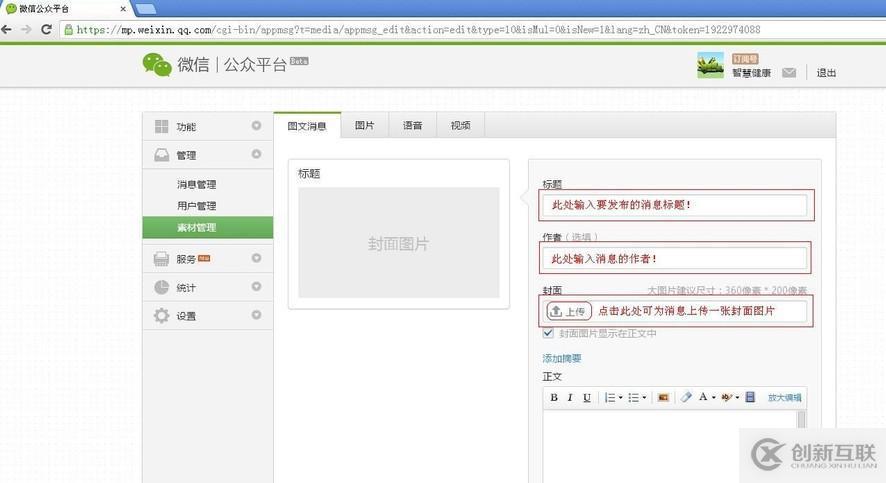Click the 上传 cover upload button
Screen dimensions: 886x483
tap(569, 311)
